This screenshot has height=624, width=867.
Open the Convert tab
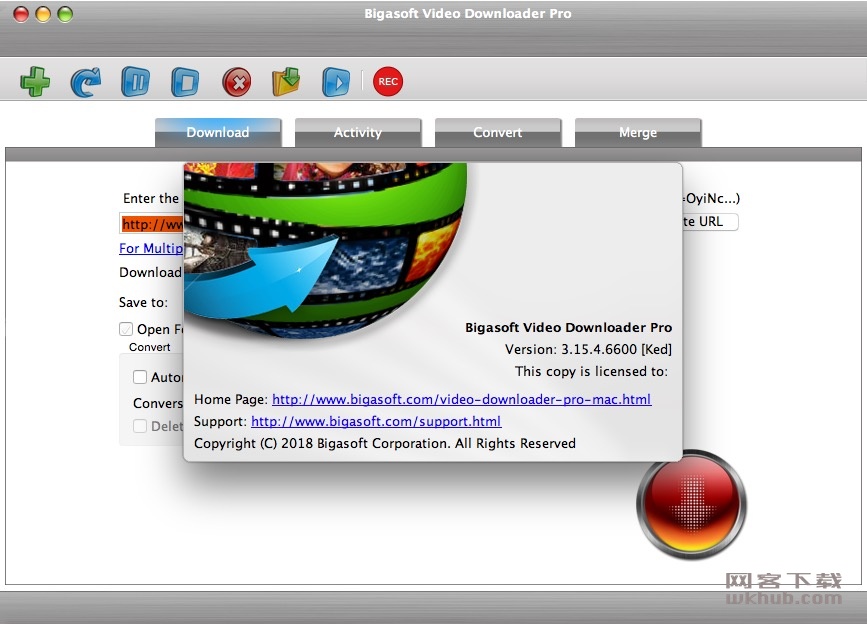click(498, 133)
